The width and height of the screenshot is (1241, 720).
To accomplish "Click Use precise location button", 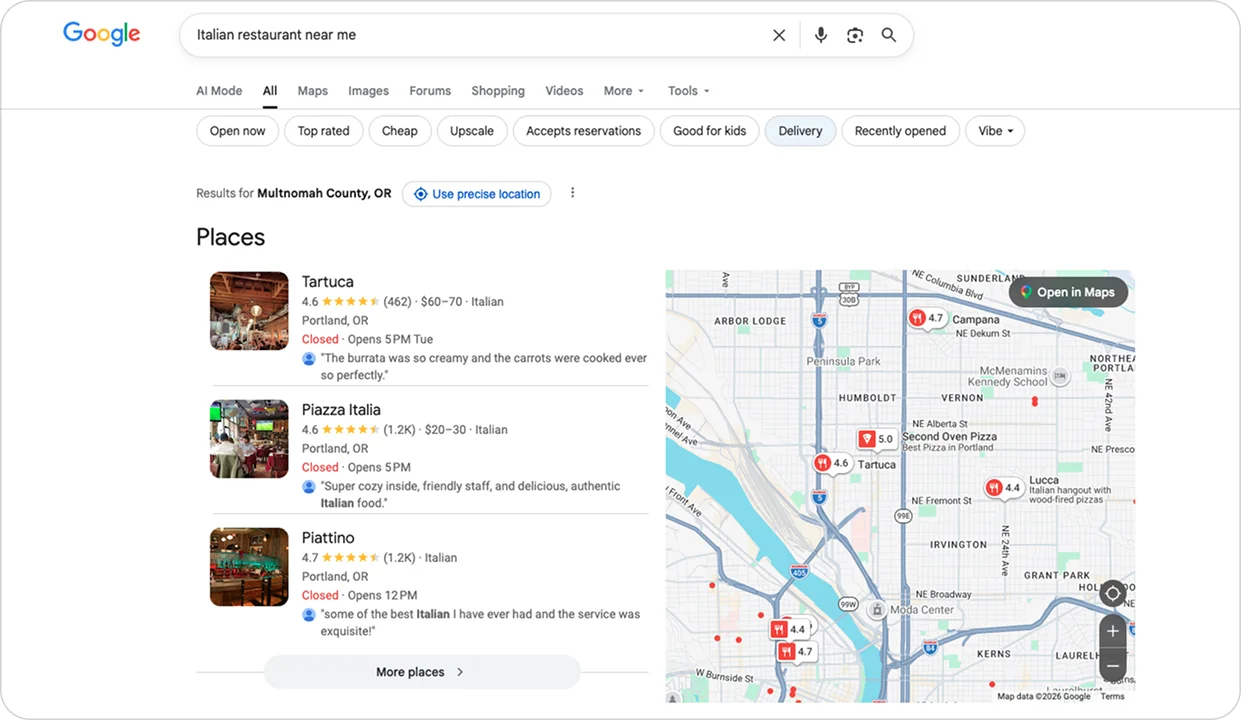I will (477, 194).
